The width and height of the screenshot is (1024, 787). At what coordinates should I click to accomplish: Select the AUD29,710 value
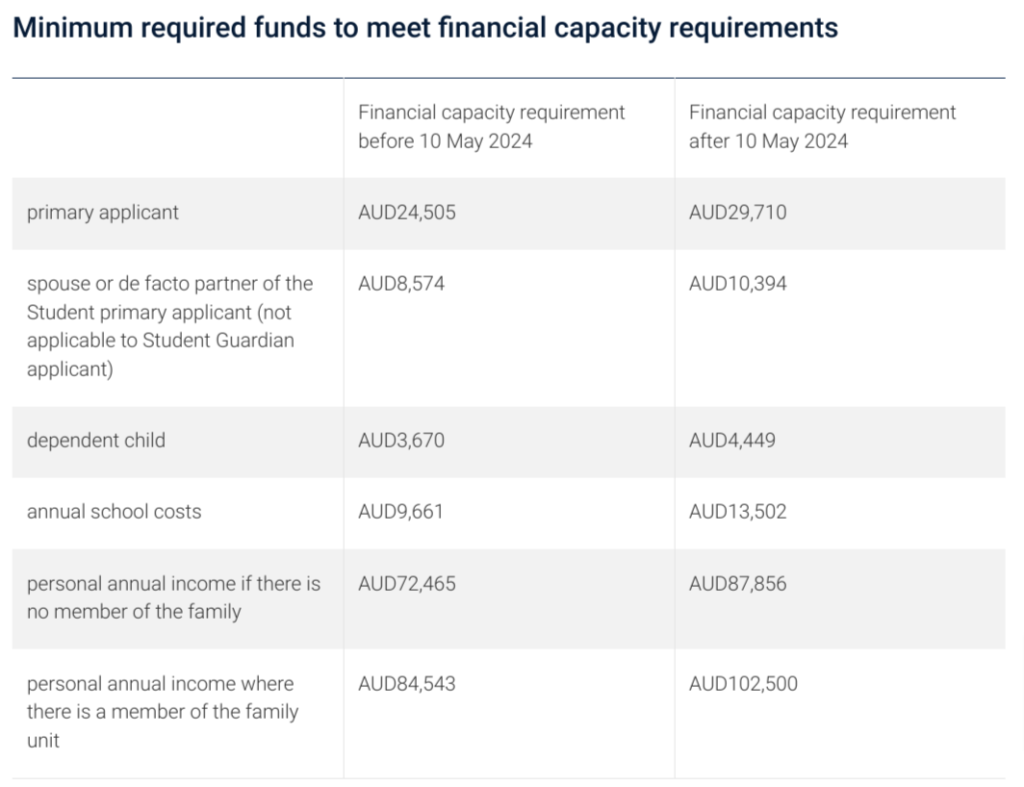click(738, 212)
